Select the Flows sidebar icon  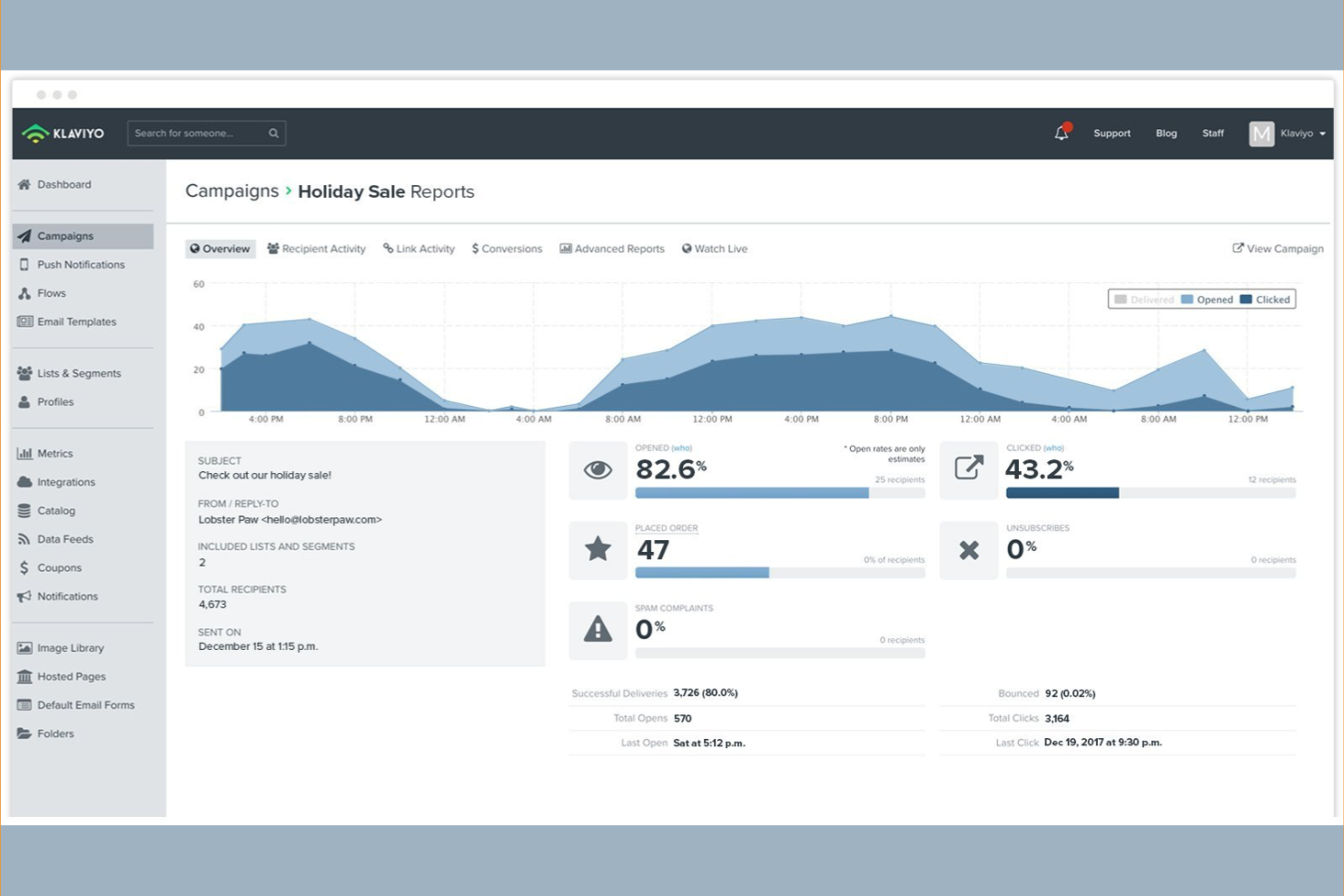tap(23, 292)
